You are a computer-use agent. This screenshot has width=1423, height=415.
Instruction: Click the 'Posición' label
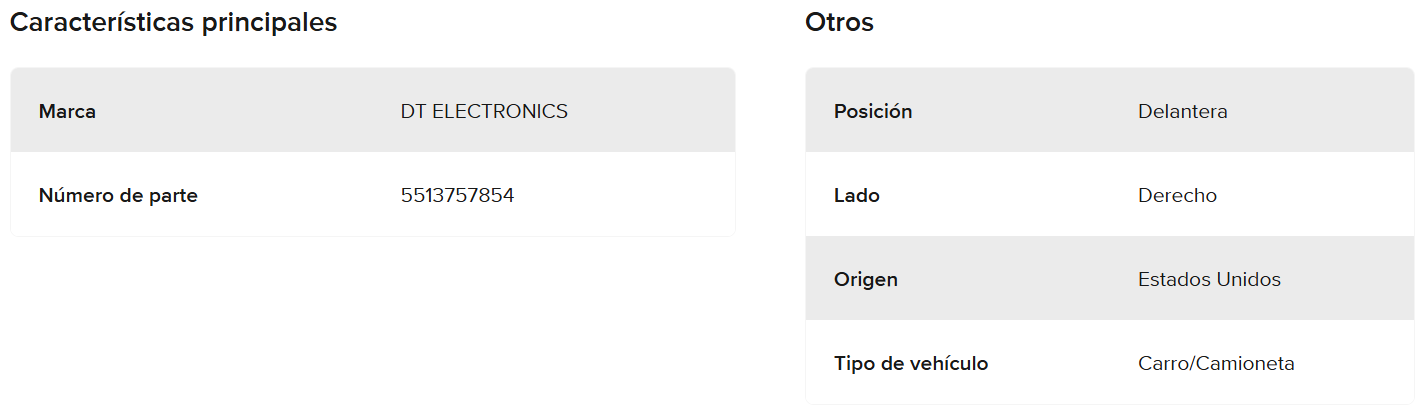(873, 112)
